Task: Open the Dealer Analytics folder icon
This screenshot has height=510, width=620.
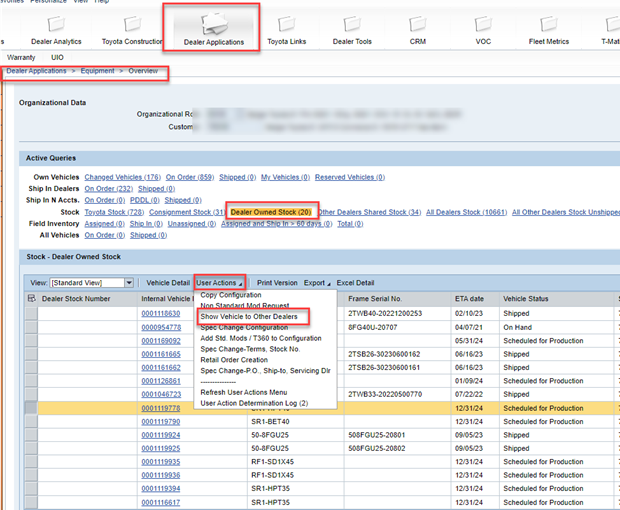Action: coord(56,24)
